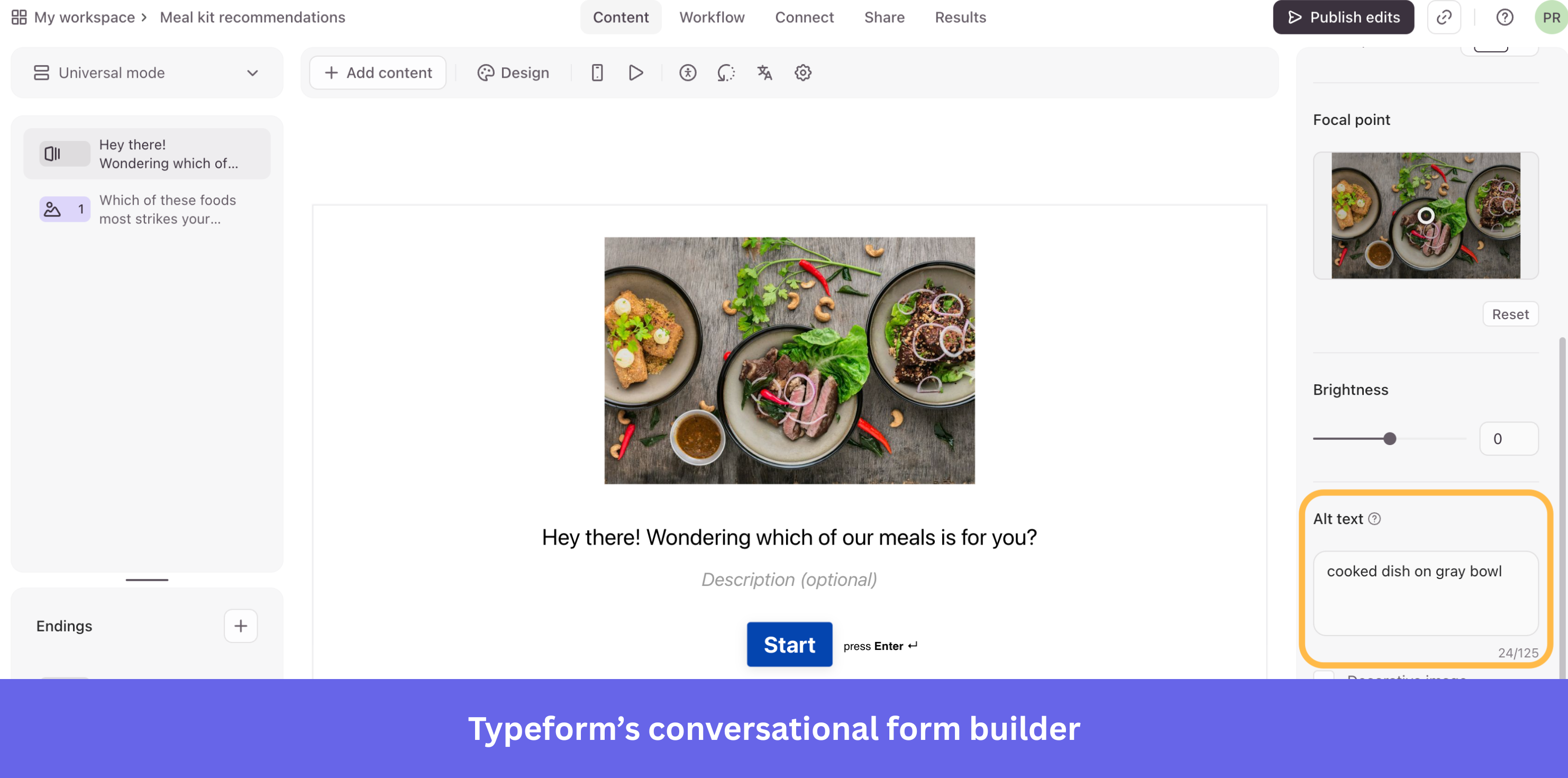Click Add content
Viewport: 1568px width, 778px height.
(377, 73)
